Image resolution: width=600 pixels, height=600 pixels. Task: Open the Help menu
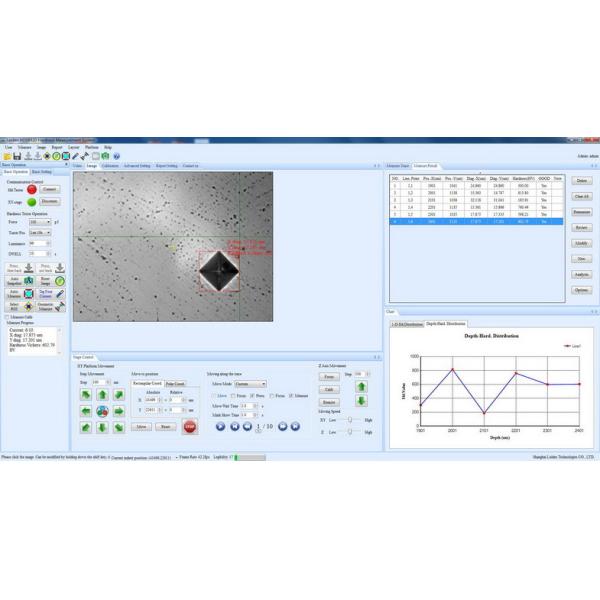pos(108,147)
